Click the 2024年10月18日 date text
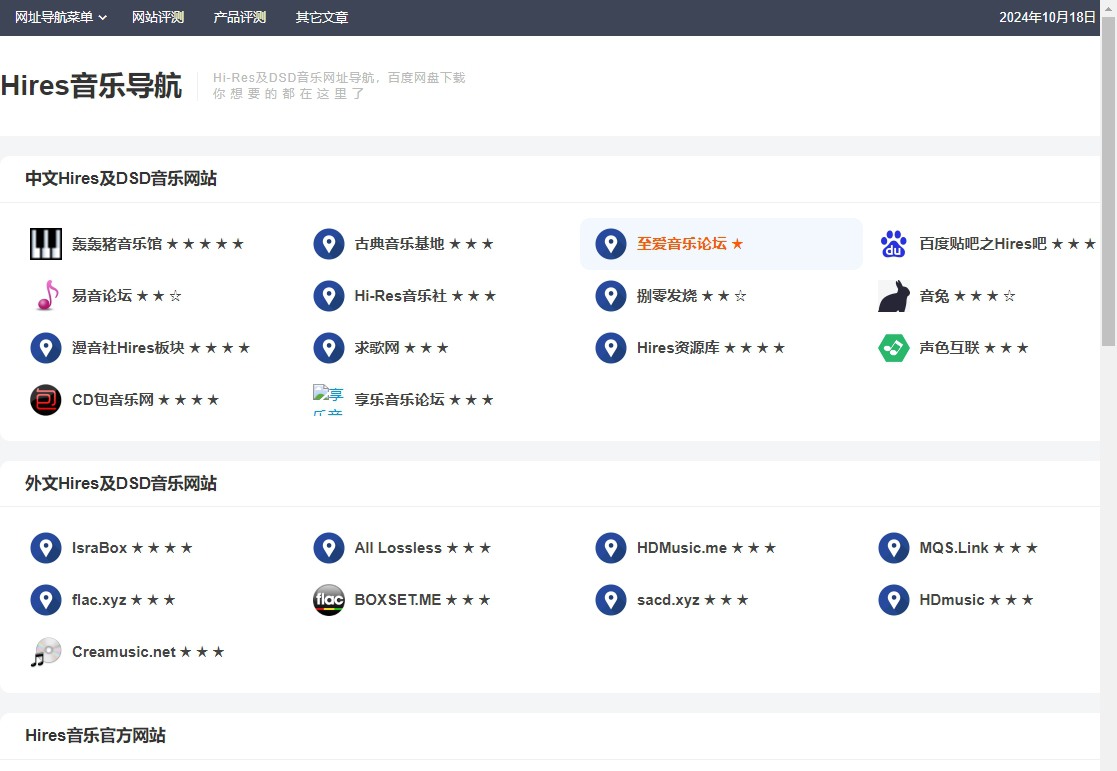The width and height of the screenshot is (1117, 771). pyautogui.click(x=1047, y=17)
